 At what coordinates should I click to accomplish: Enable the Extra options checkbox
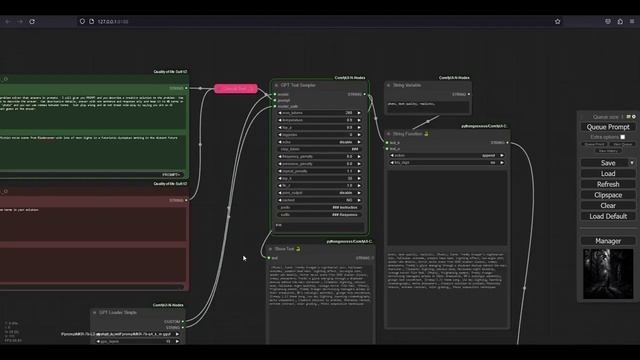tap(622, 137)
